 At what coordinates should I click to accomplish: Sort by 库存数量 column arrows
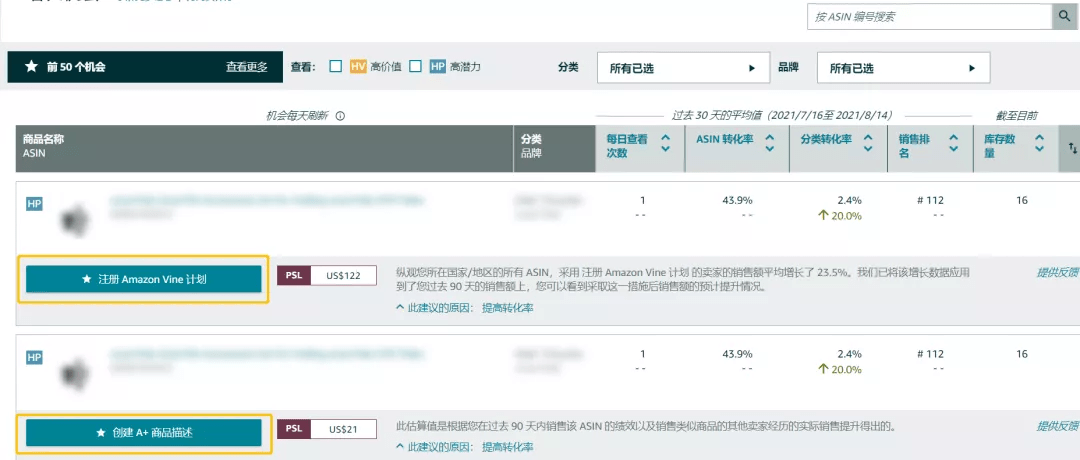click(1039, 144)
